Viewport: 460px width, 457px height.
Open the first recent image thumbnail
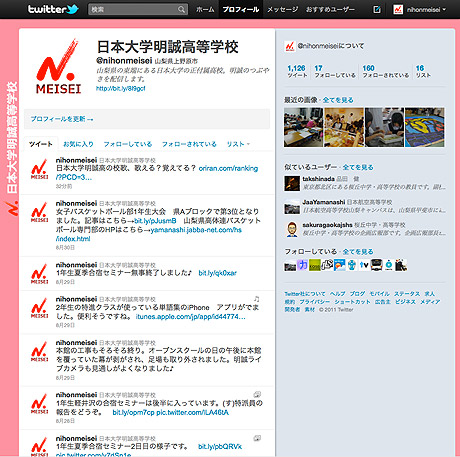coord(303,127)
